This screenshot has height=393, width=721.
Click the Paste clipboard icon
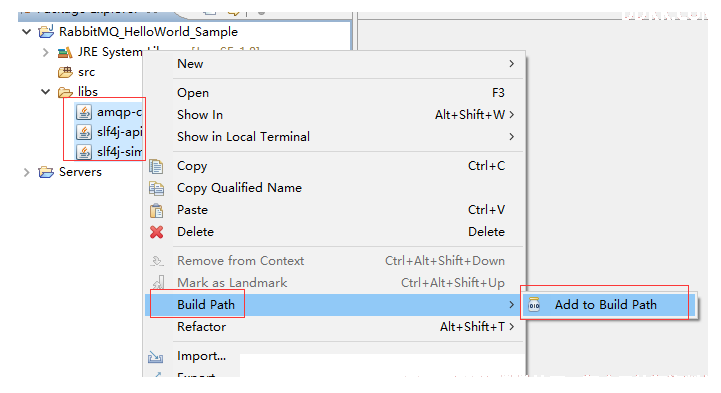point(156,211)
